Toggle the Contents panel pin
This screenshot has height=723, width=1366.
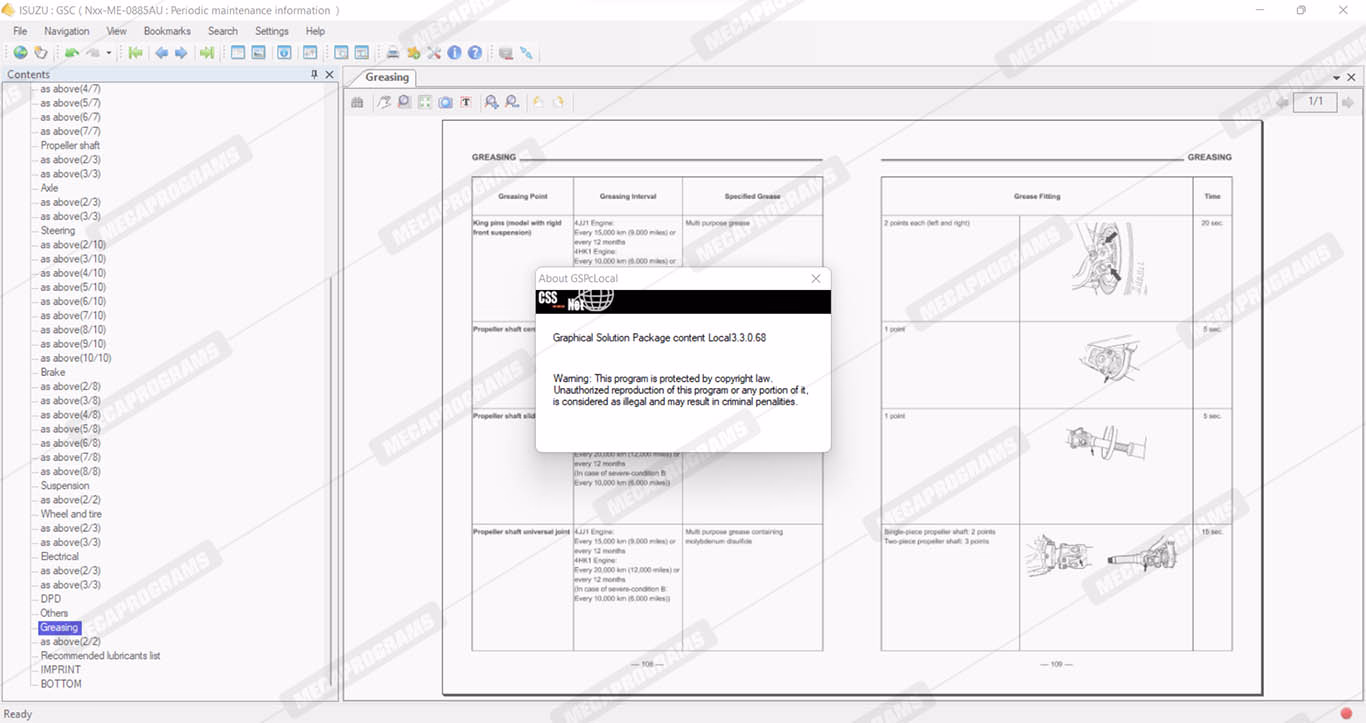[x=314, y=75]
